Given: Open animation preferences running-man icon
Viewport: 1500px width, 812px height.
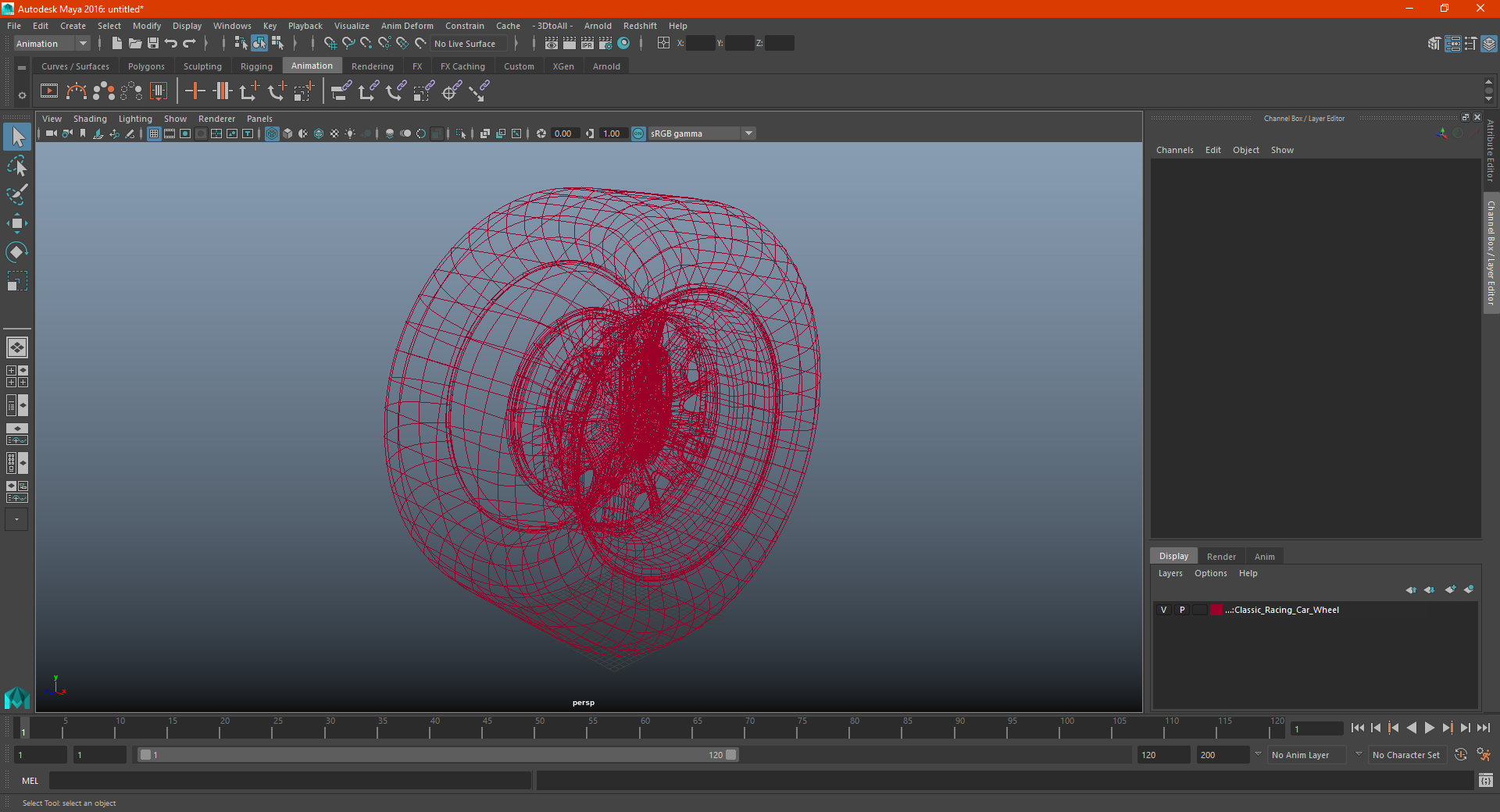Looking at the screenshot, I should (1484, 754).
